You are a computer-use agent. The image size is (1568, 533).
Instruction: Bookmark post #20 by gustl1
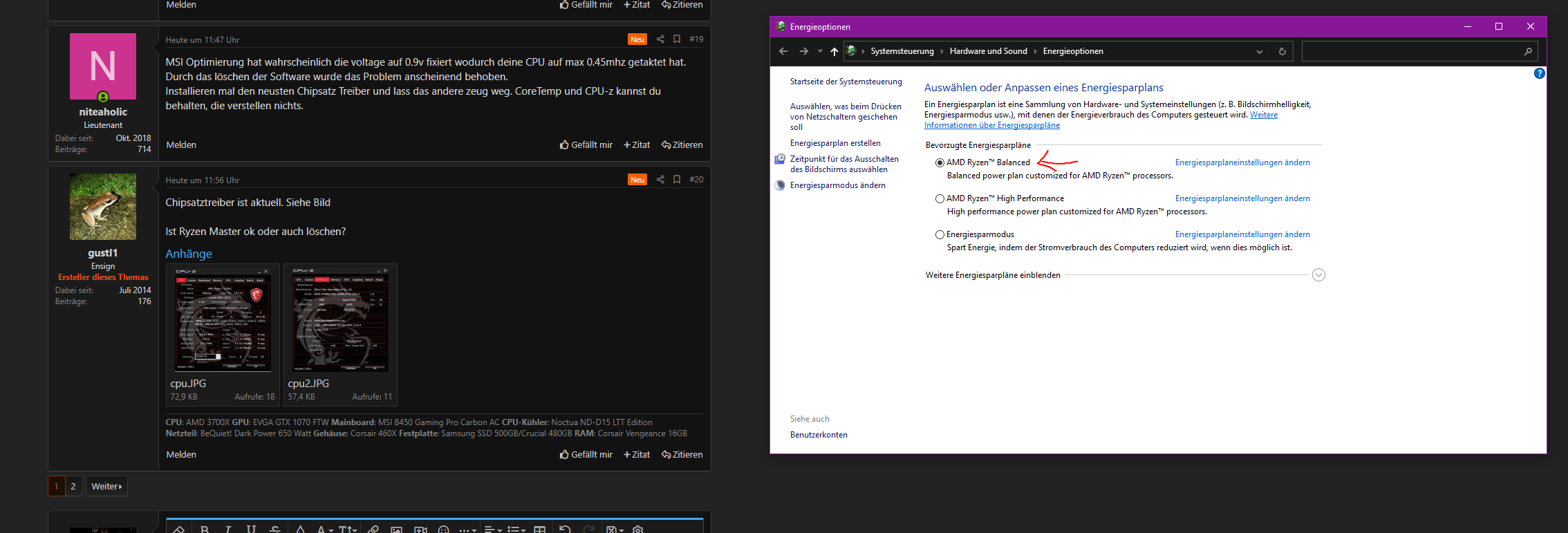677,180
